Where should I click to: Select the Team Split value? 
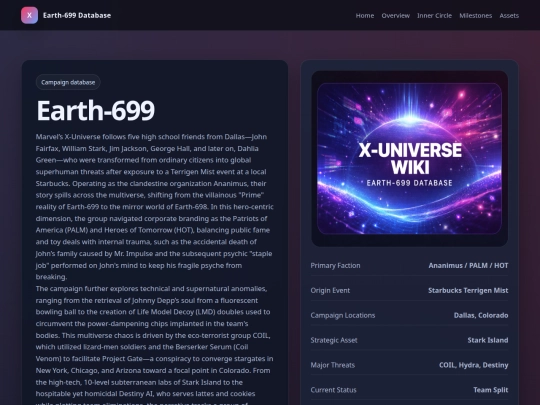point(490,390)
